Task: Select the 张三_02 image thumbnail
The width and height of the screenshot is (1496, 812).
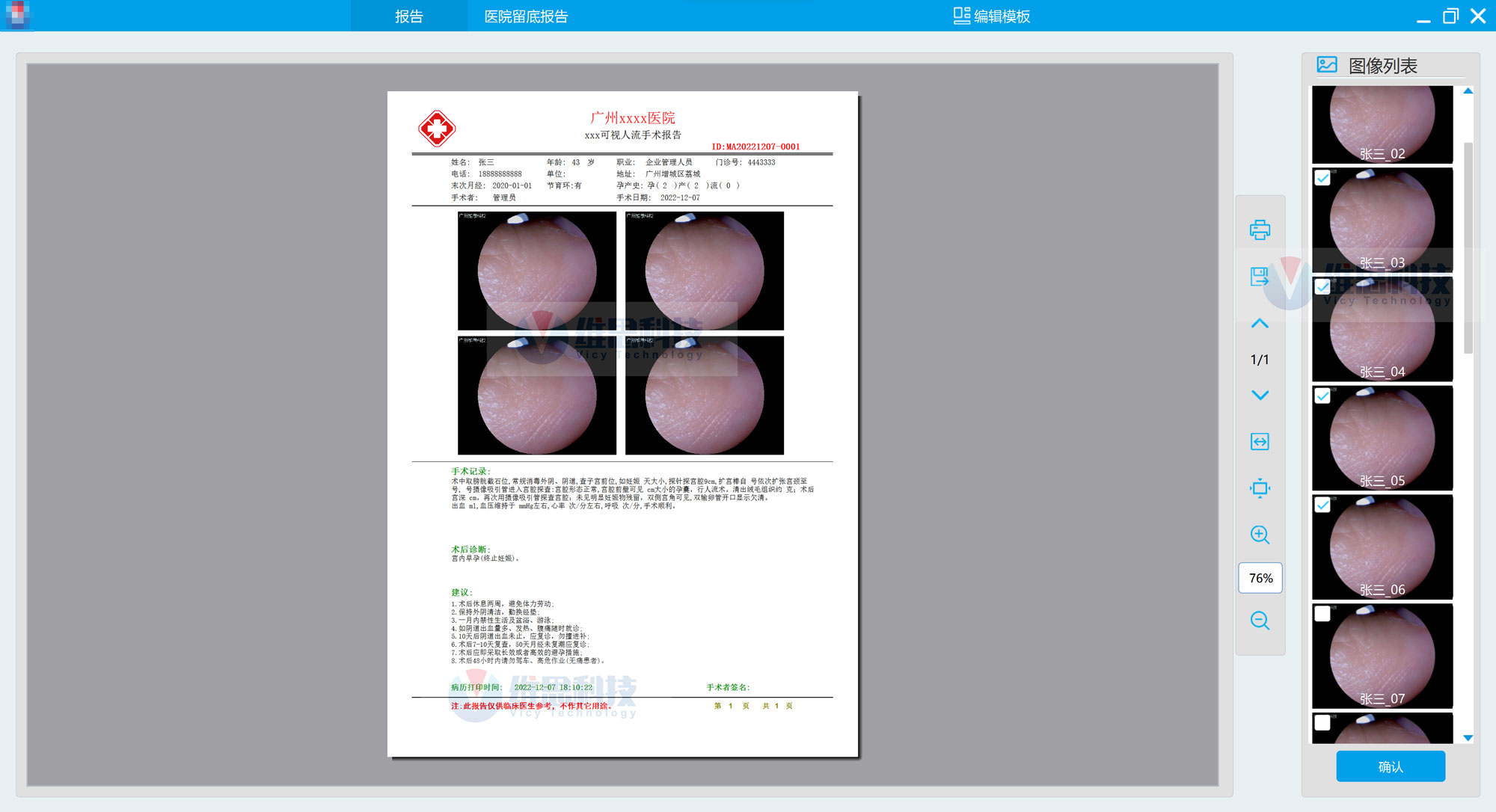Action: point(1382,123)
